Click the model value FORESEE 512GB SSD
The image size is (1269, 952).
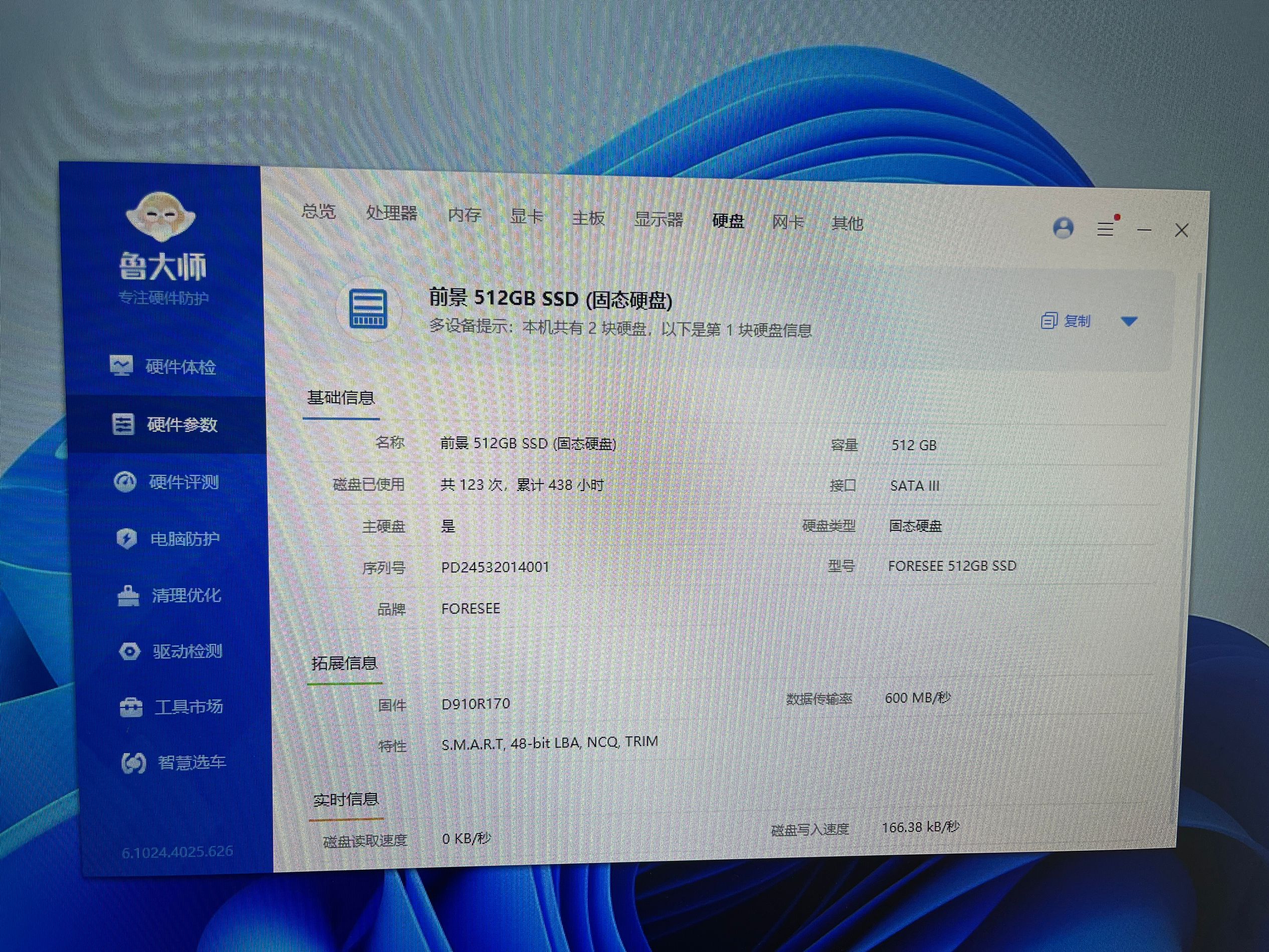pyautogui.click(x=952, y=566)
